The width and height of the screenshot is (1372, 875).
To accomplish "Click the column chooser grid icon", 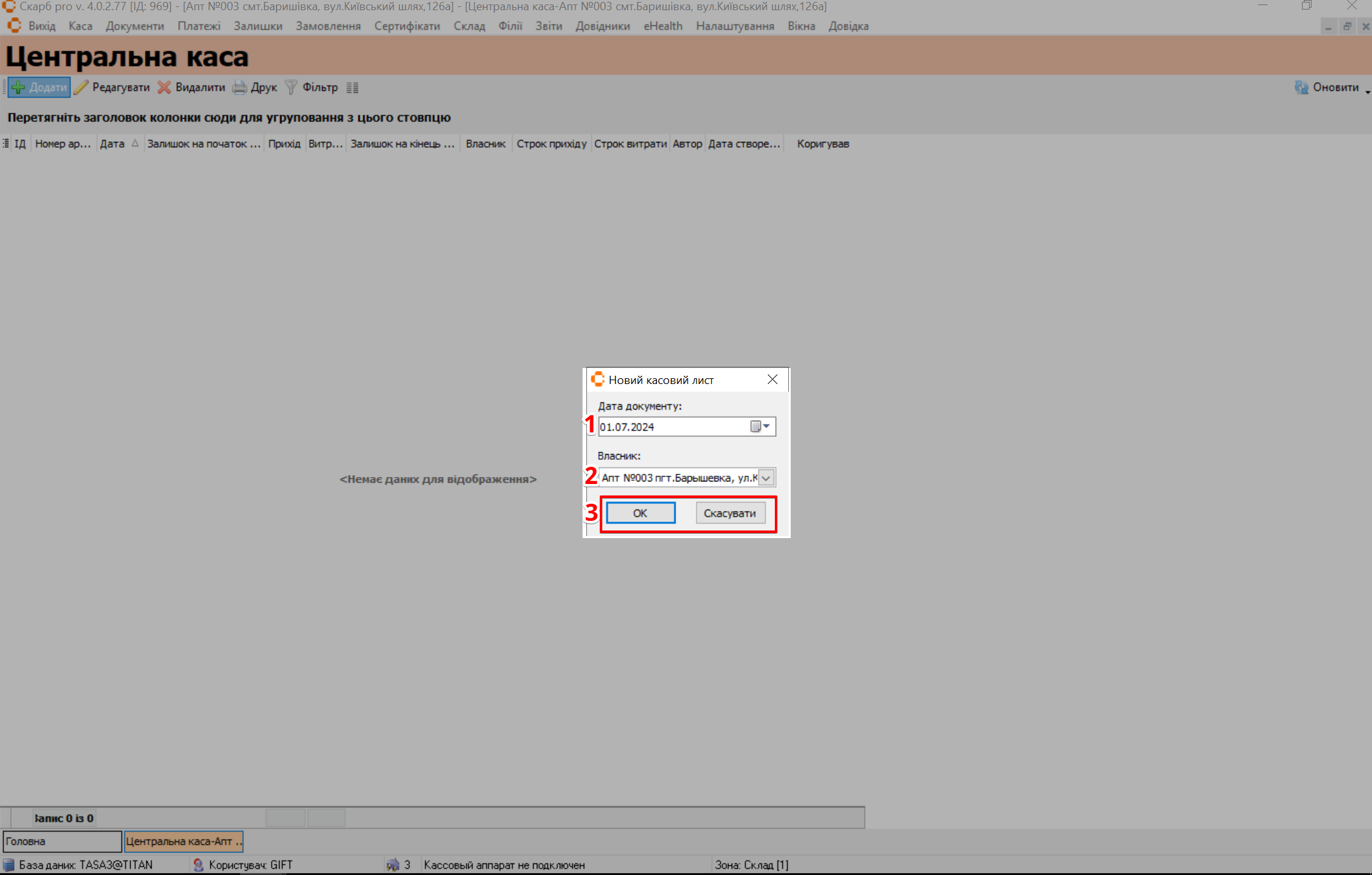I will pyautogui.click(x=353, y=87).
